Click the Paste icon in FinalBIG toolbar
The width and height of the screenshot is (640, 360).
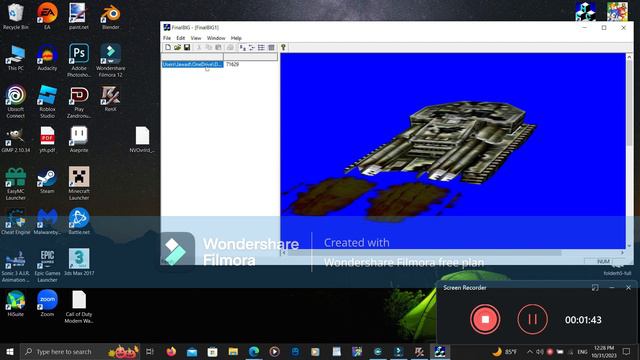[218, 47]
